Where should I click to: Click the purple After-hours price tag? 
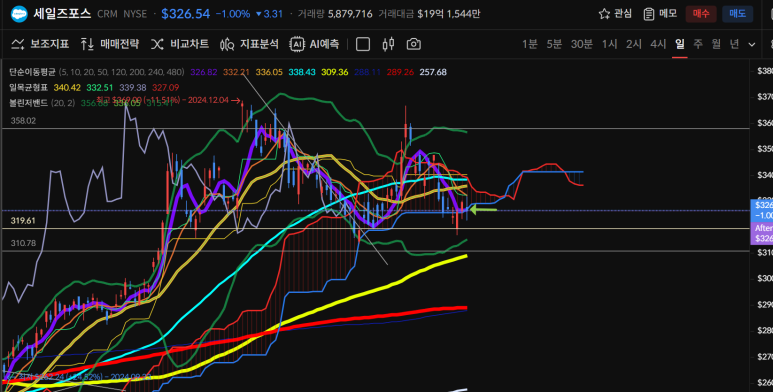point(762,233)
